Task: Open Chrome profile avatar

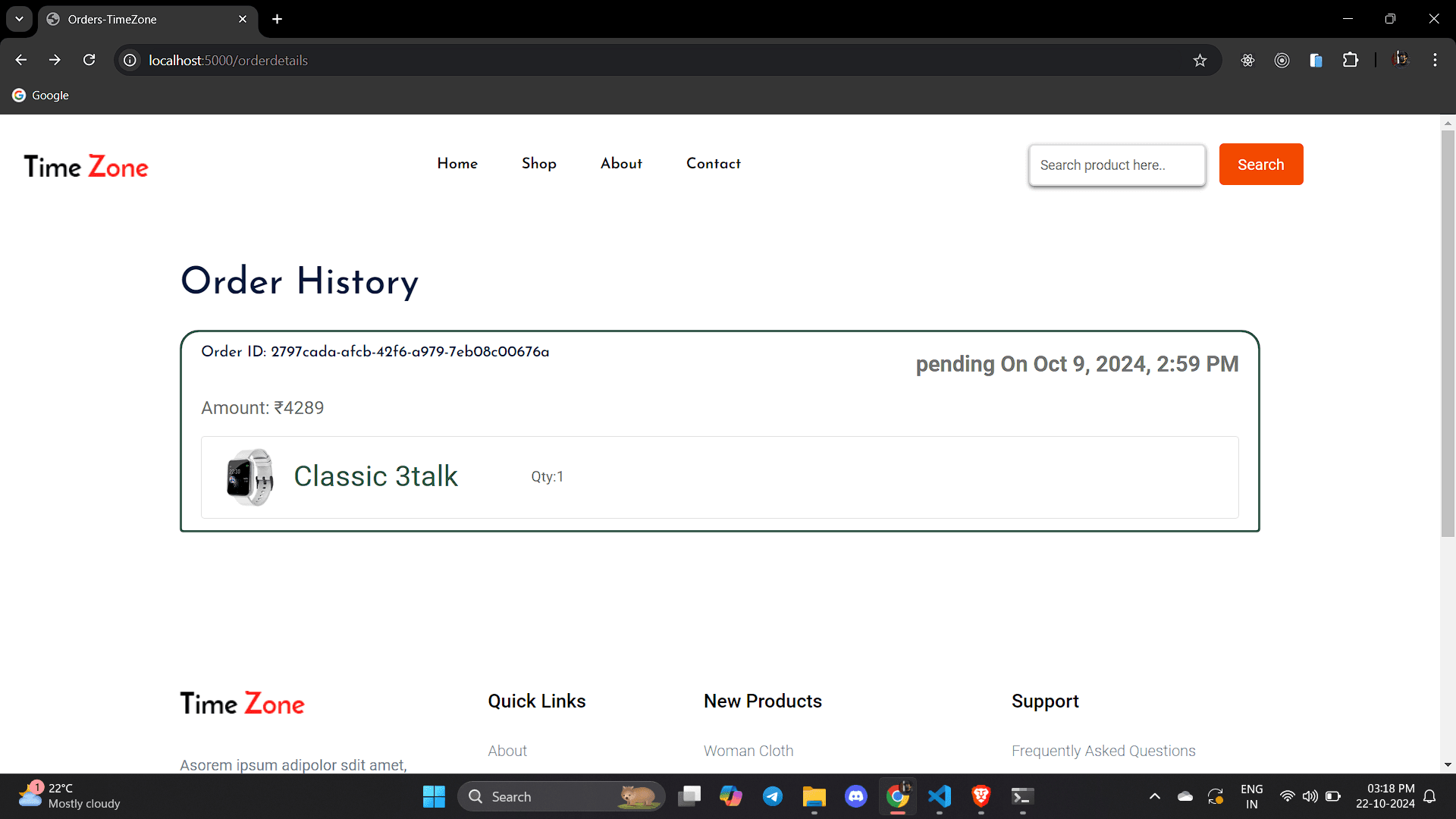Action: [x=1401, y=59]
